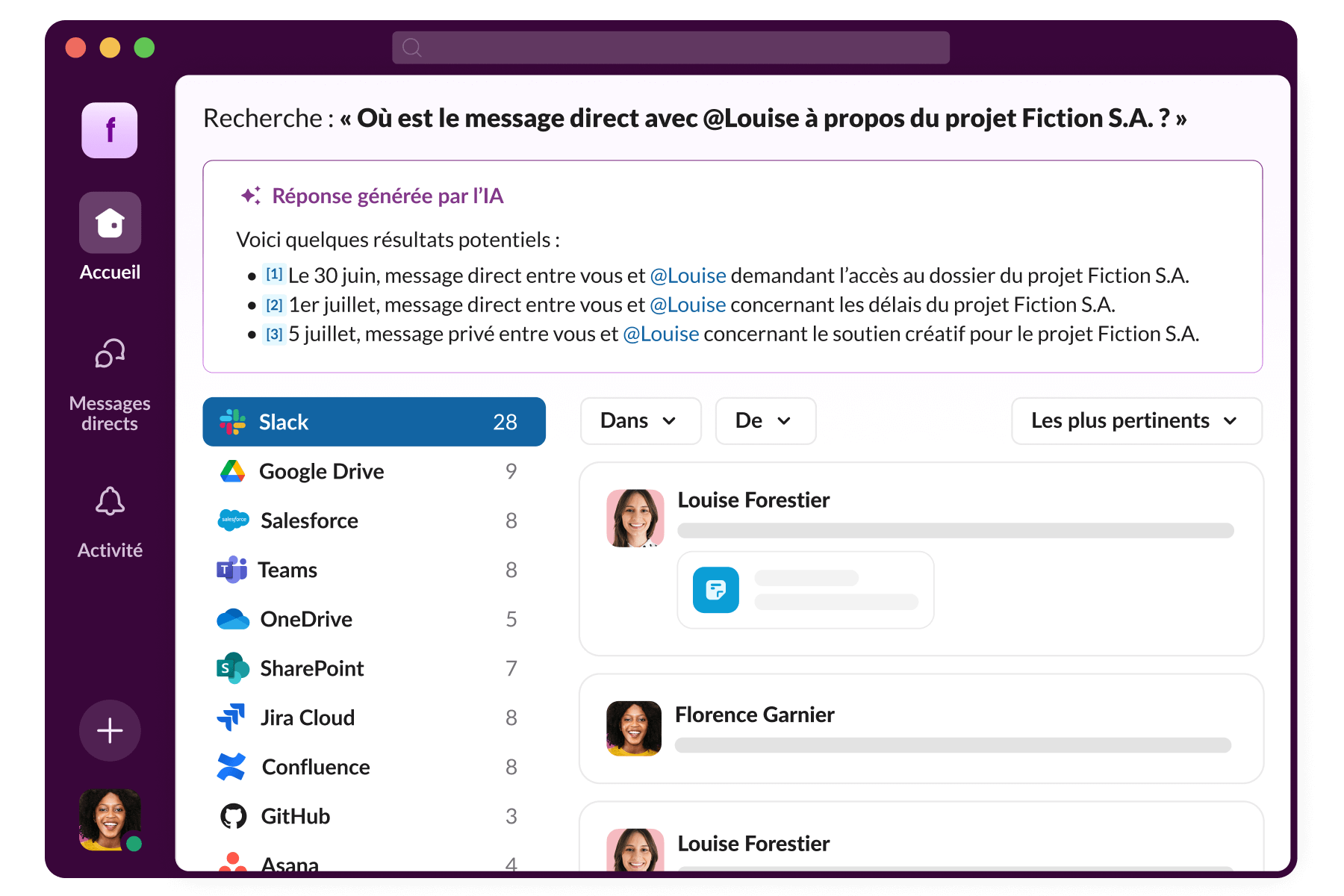Open user profile avatar in sidebar
The height and width of the screenshot is (896, 1344).
(110, 820)
